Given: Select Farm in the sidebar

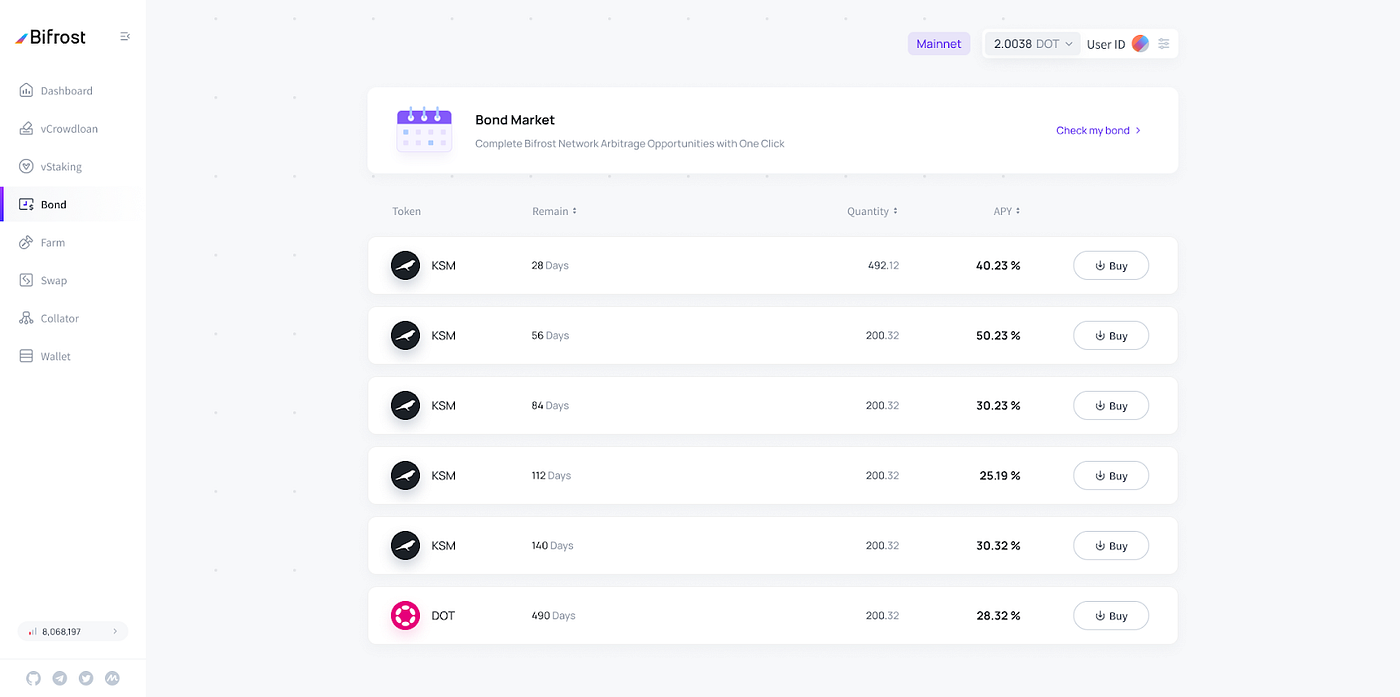Looking at the screenshot, I should [x=53, y=243].
